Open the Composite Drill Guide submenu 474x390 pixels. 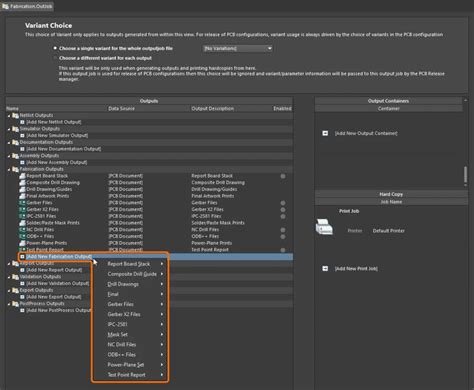pyautogui.click(x=130, y=274)
